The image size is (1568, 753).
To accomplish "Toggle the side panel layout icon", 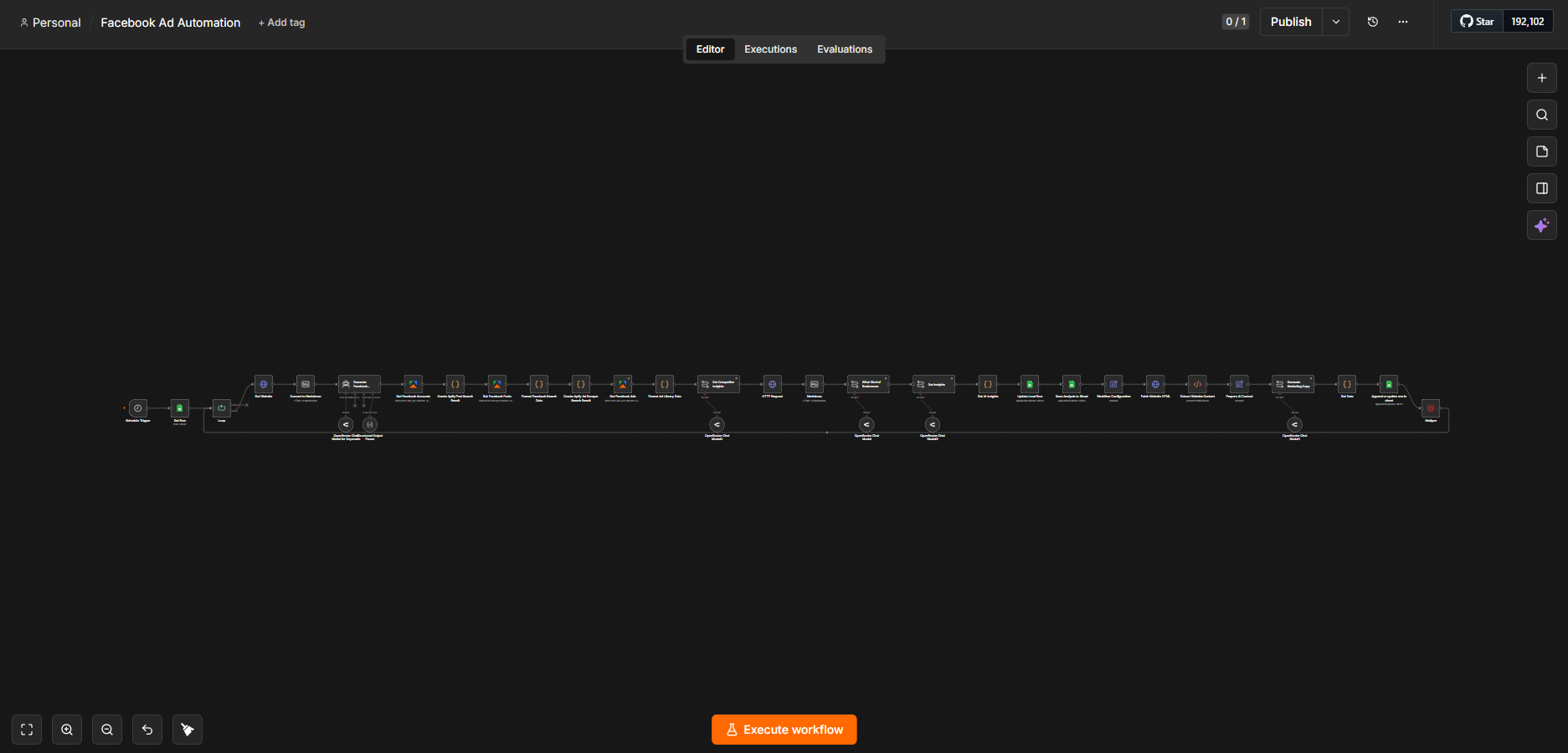I will pos(1541,188).
